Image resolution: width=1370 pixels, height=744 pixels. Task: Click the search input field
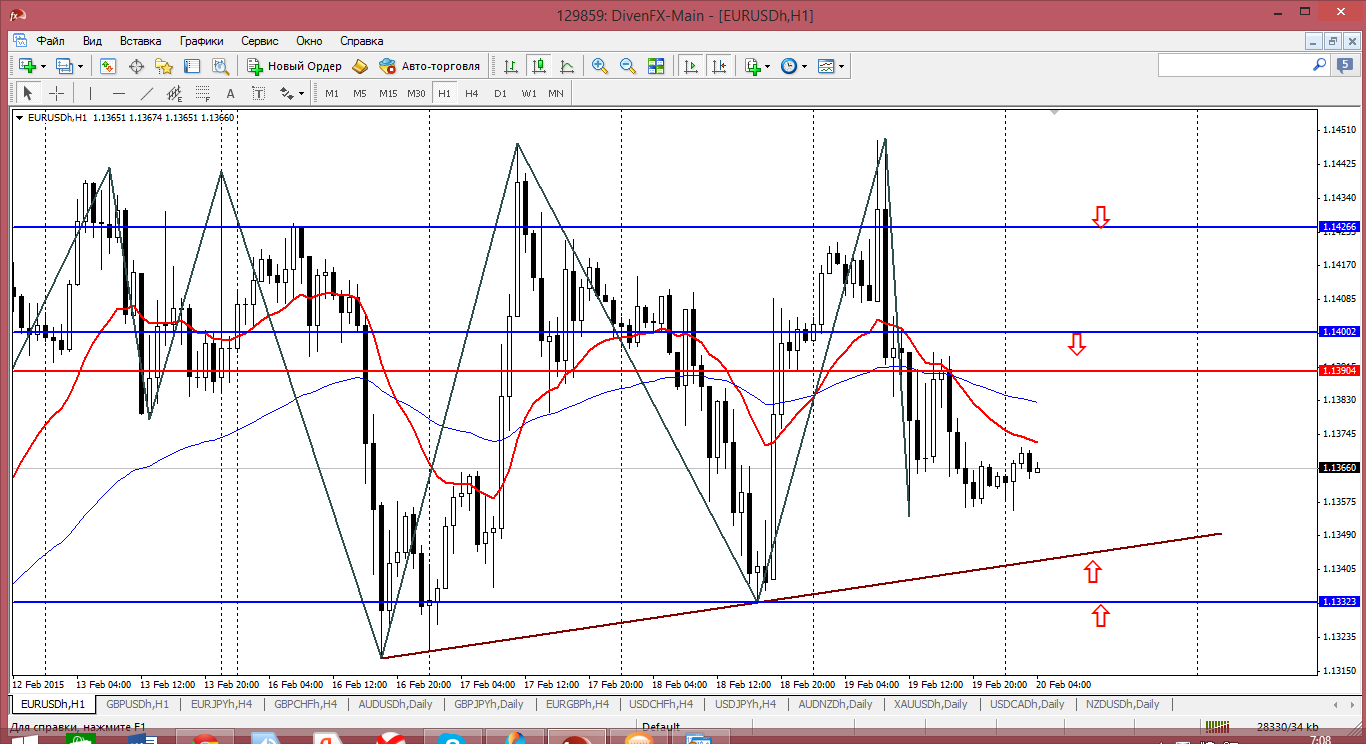[1235, 65]
